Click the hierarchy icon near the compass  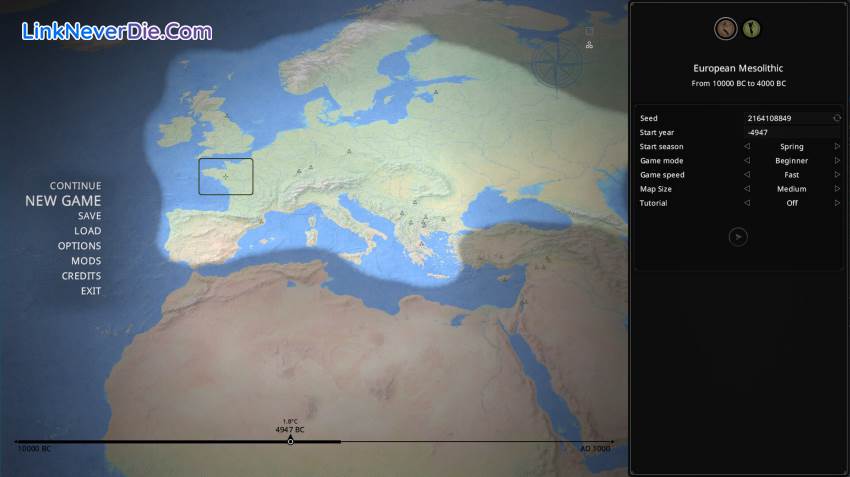(589, 45)
